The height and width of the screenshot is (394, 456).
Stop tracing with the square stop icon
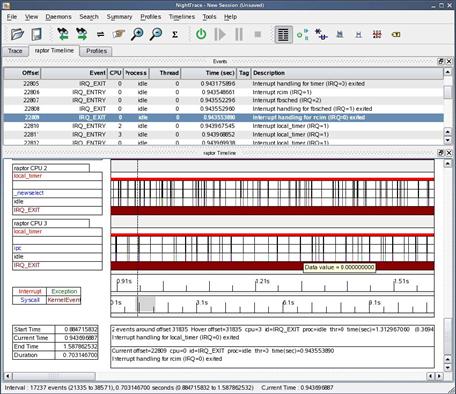(257, 34)
